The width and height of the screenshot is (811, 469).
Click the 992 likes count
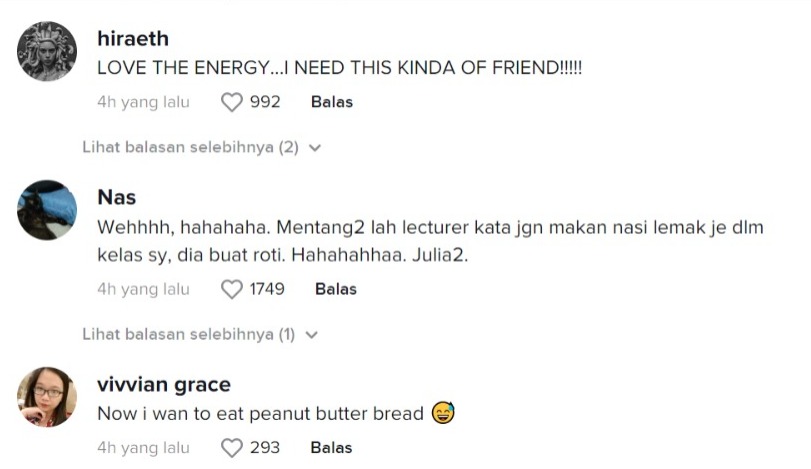[x=265, y=102]
